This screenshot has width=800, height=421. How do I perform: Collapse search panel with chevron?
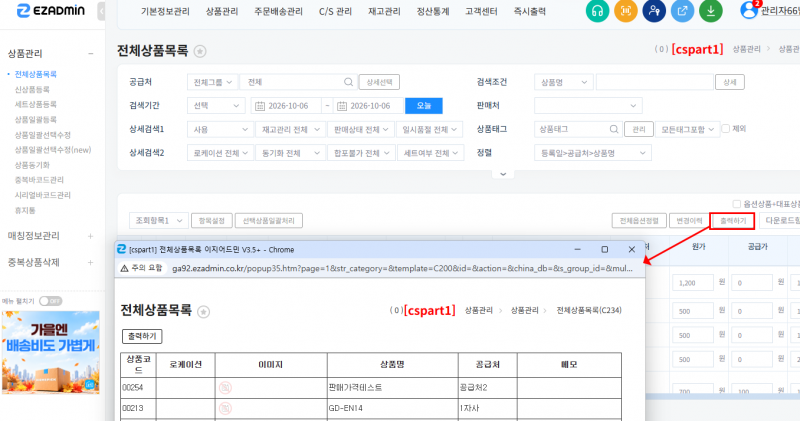503,174
